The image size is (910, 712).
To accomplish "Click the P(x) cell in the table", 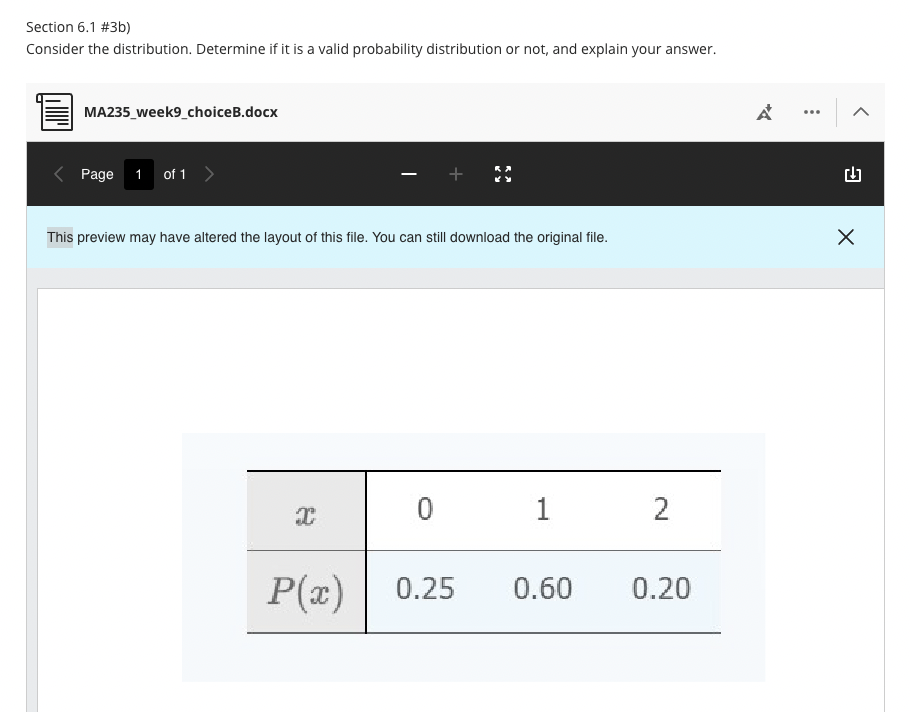I will (306, 591).
